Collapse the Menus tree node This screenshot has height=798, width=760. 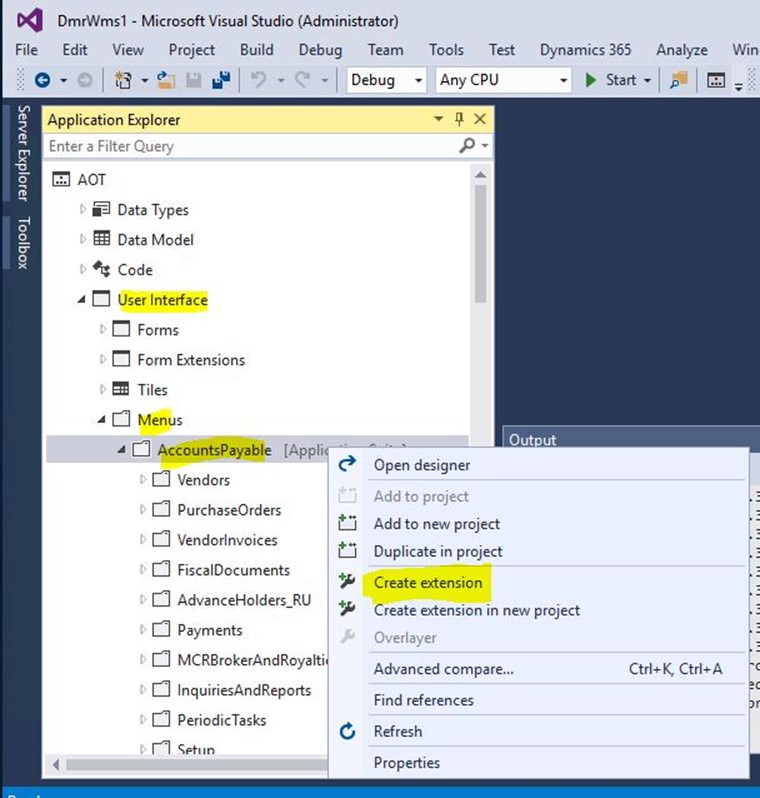click(x=101, y=419)
